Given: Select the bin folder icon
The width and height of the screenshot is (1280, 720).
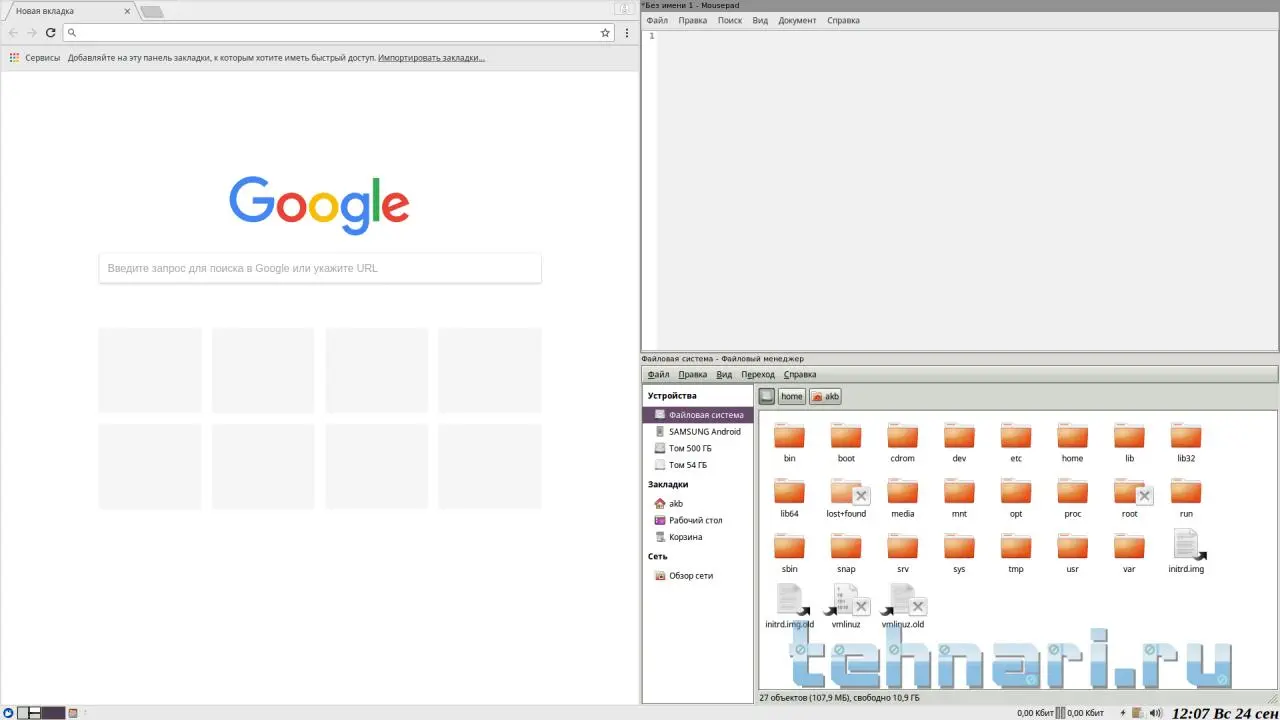Looking at the screenshot, I should pos(789,436).
